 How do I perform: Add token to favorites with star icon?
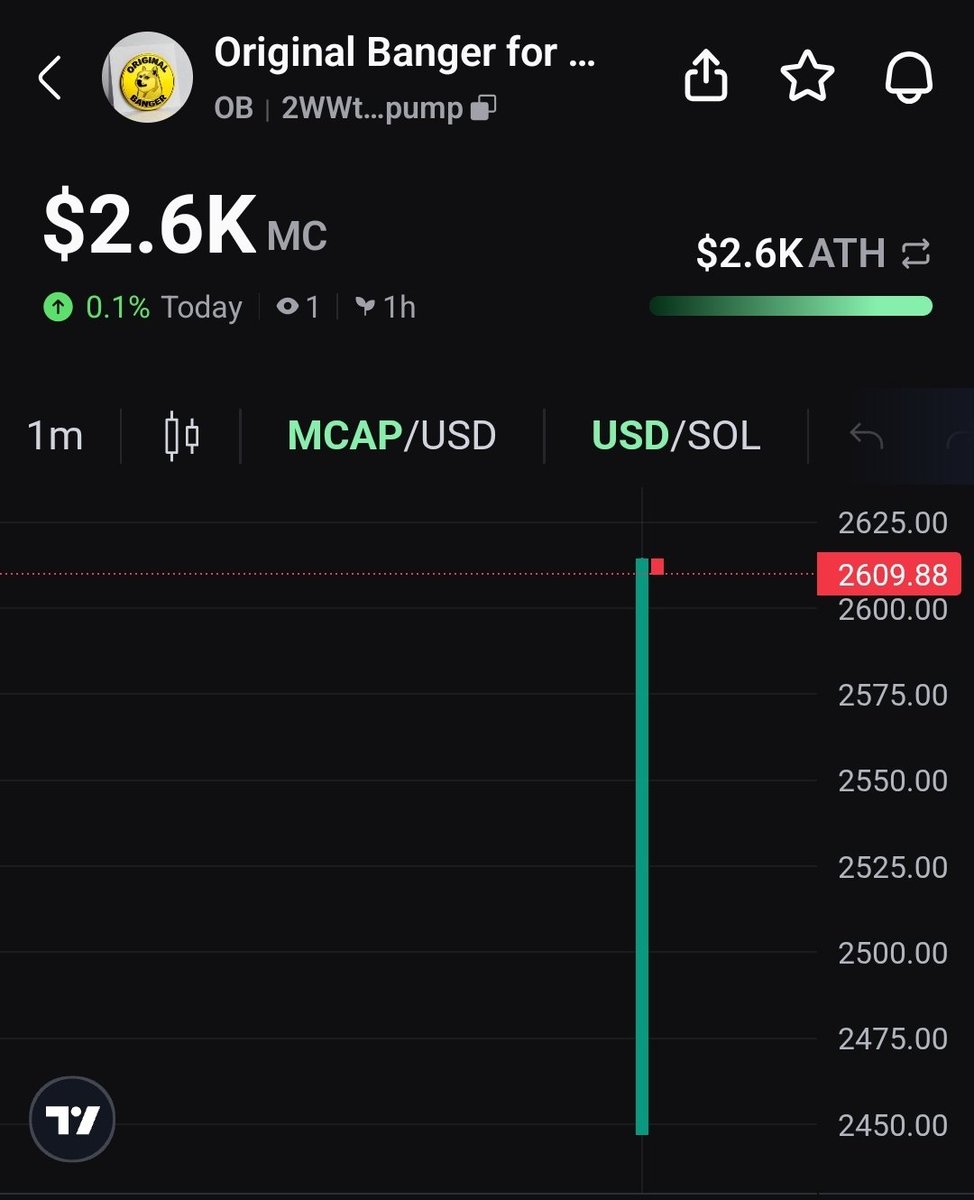(806, 77)
